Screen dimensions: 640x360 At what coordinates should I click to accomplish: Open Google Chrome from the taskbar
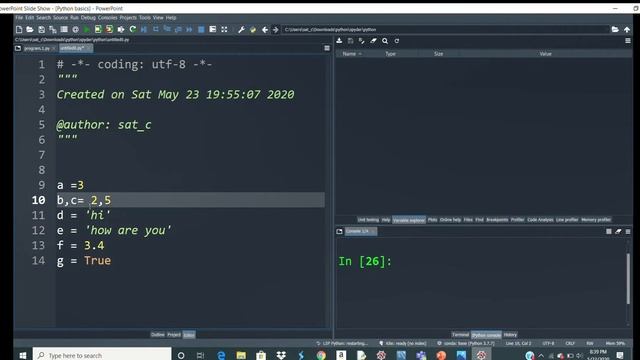point(321,355)
